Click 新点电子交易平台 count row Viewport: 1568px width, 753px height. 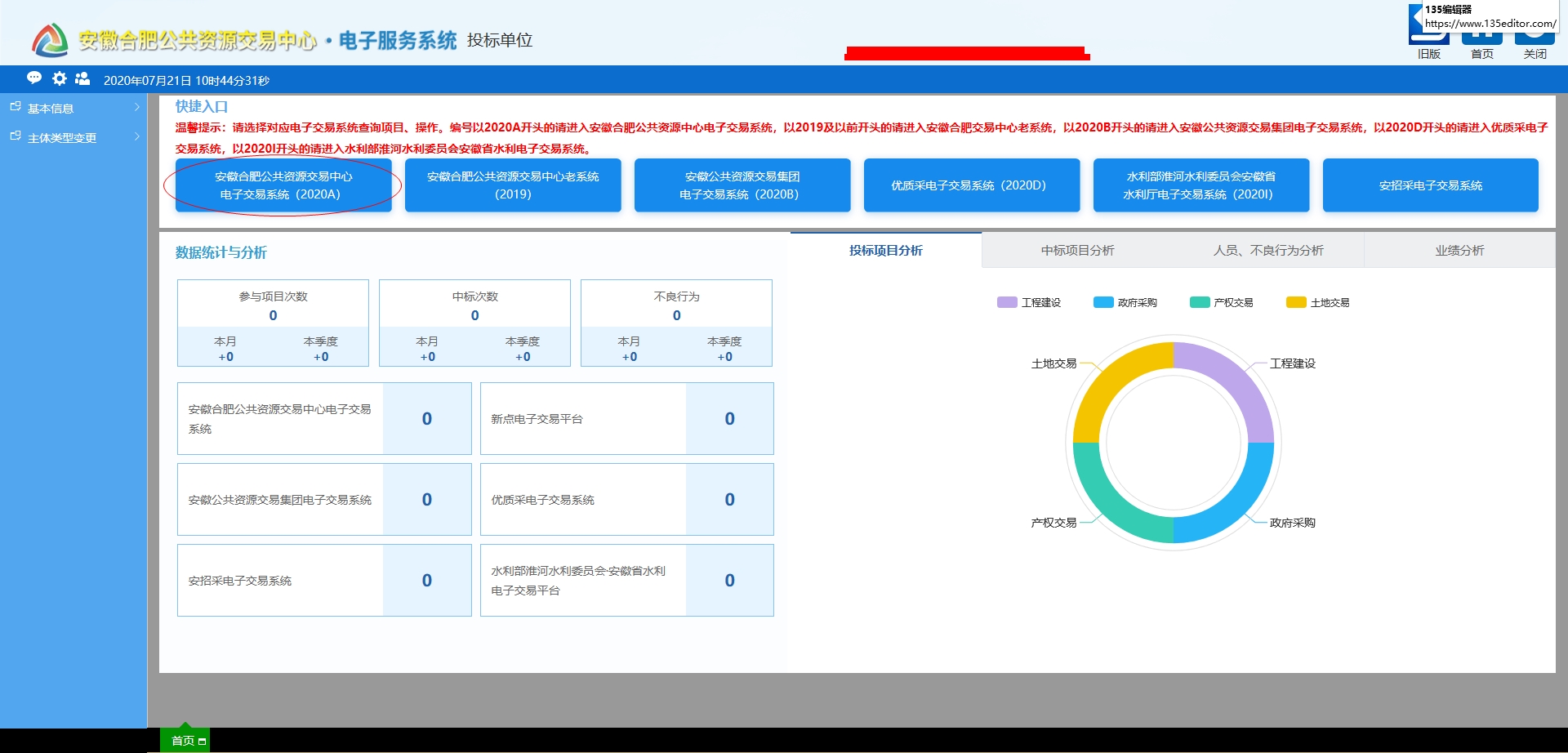point(627,419)
